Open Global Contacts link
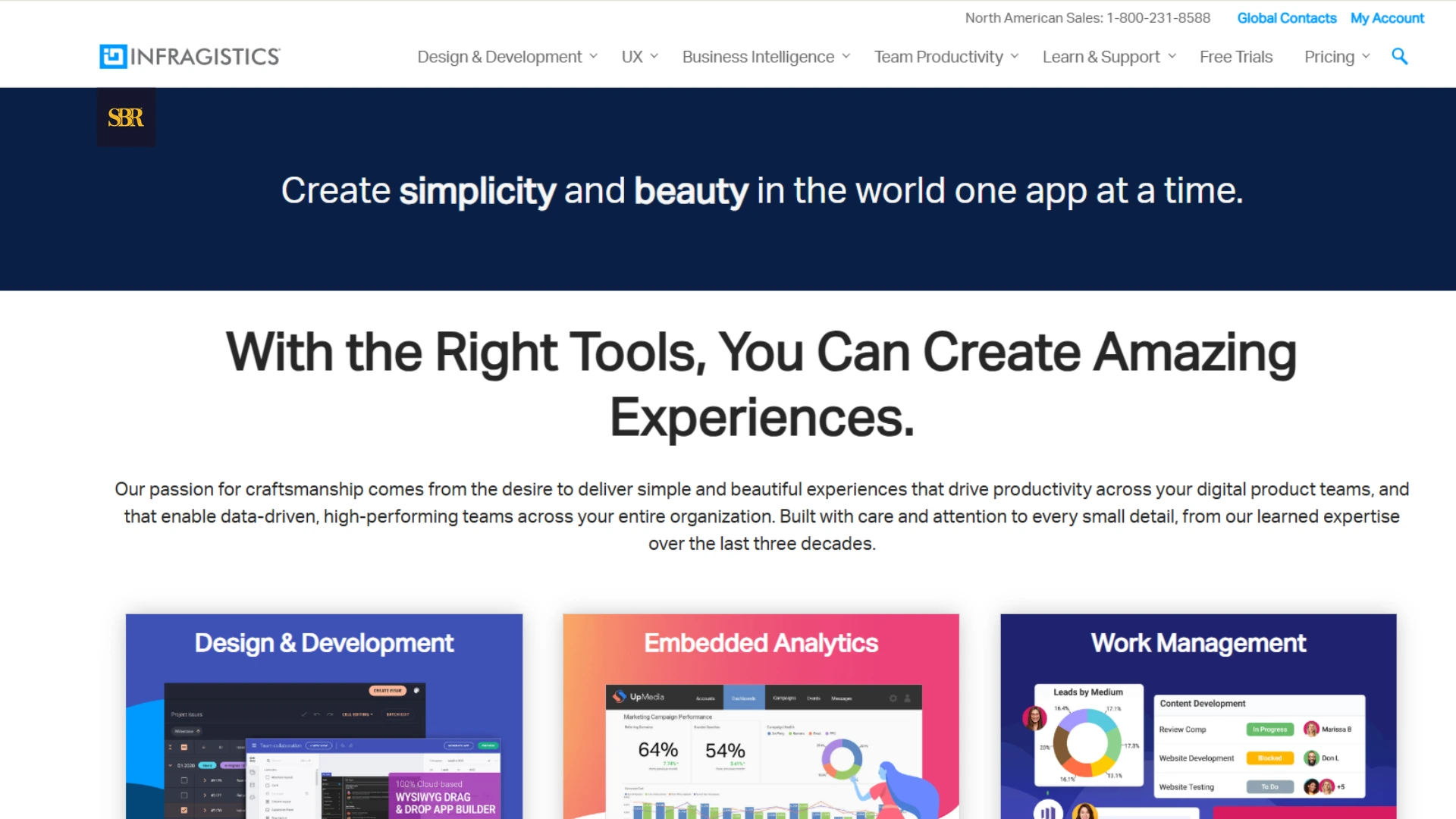 (x=1286, y=18)
